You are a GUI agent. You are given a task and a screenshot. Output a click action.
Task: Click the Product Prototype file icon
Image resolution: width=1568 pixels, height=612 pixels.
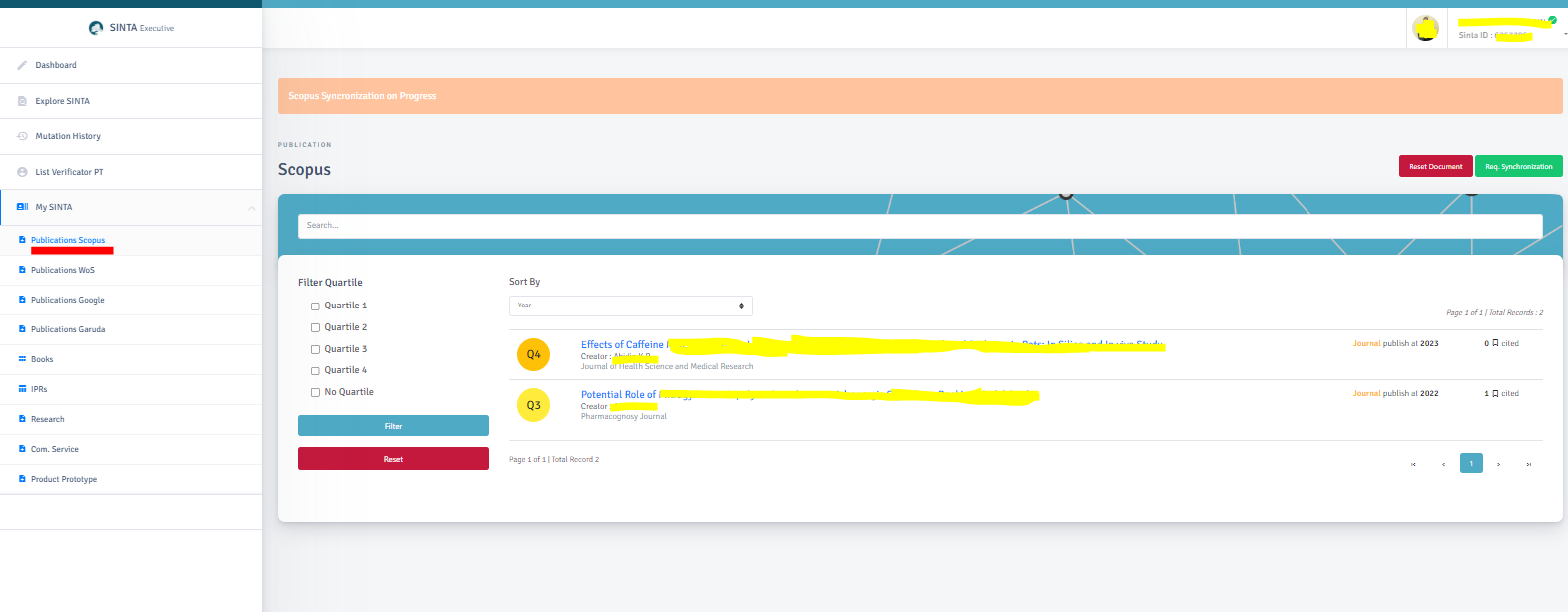pyautogui.click(x=22, y=479)
